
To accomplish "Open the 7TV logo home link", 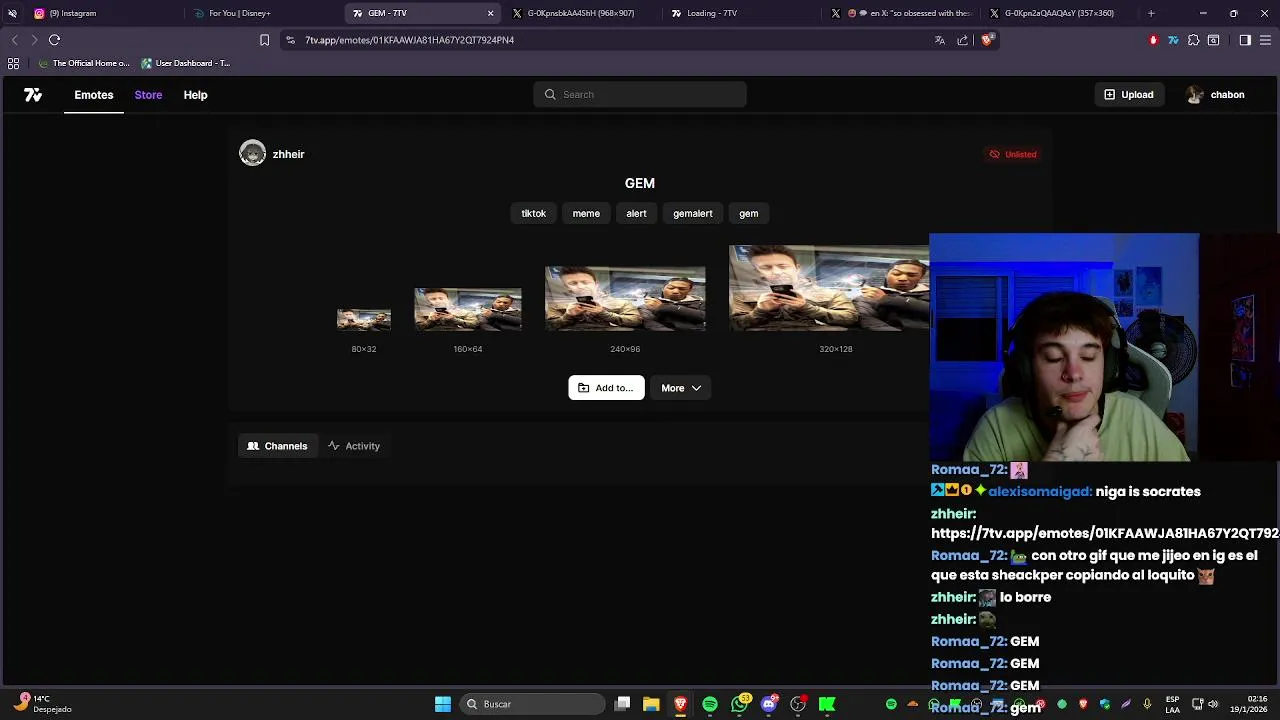I will [x=33, y=95].
